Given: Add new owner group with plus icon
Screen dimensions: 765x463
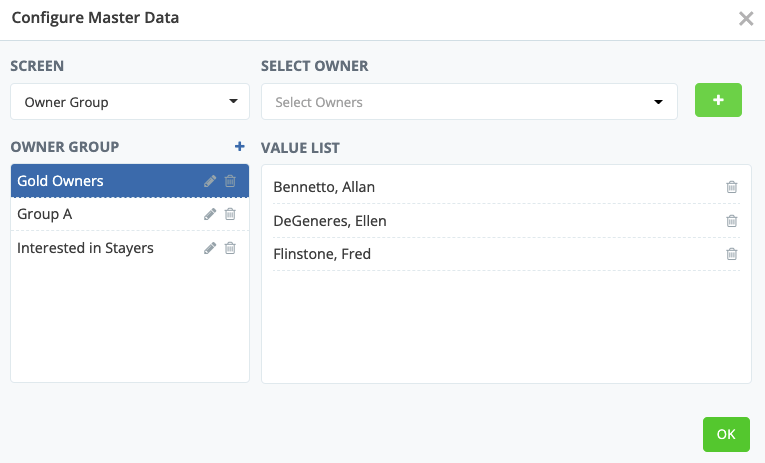Looking at the screenshot, I should point(239,147).
